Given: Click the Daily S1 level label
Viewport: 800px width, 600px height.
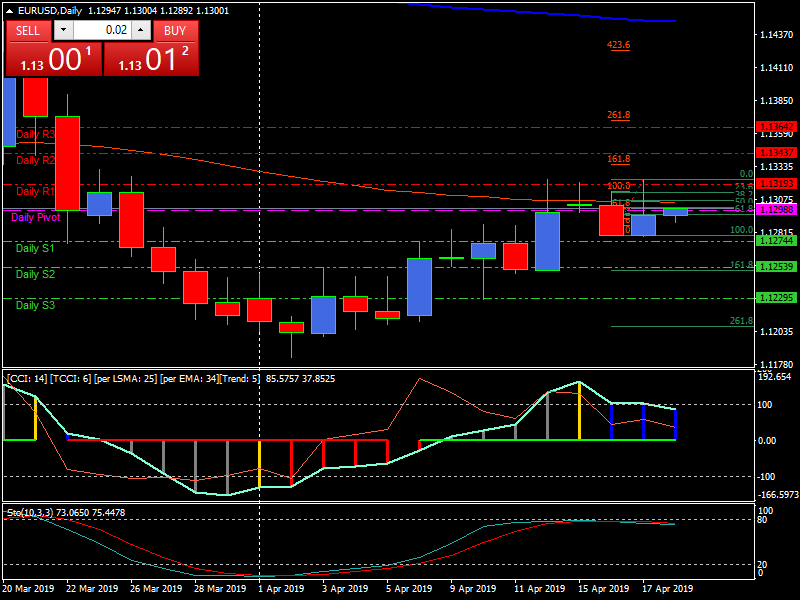Looking at the screenshot, I should pyautogui.click(x=35, y=248).
